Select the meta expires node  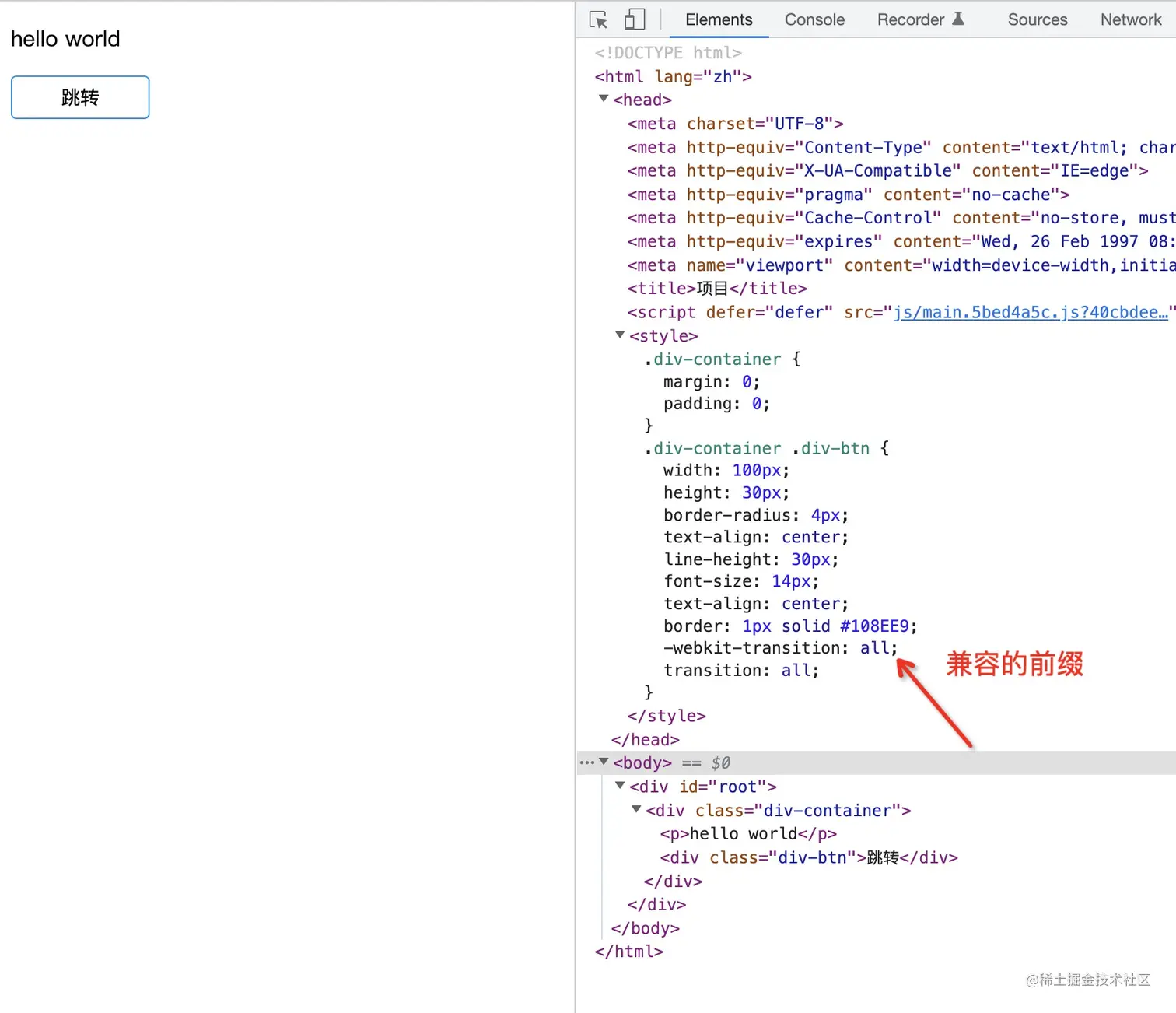coord(901,241)
